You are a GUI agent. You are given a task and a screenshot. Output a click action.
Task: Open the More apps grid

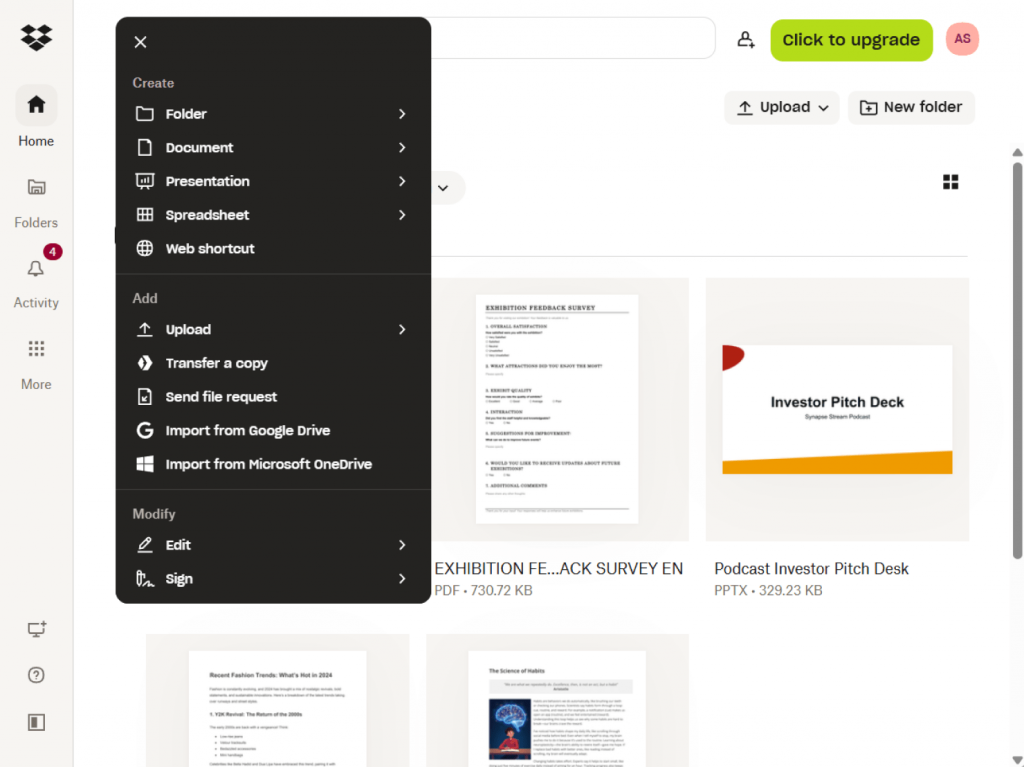[36, 349]
